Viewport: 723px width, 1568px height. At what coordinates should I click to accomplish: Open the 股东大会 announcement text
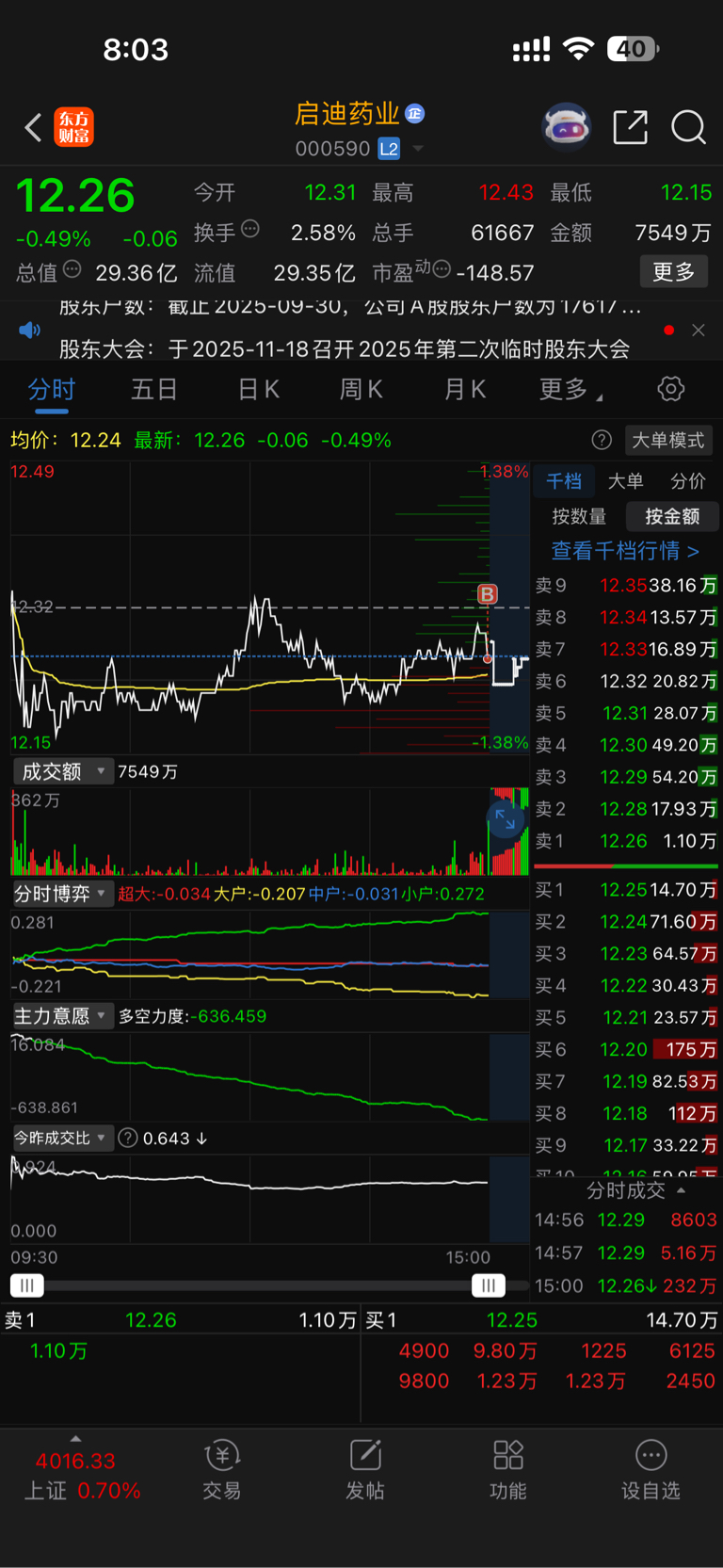click(x=345, y=349)
